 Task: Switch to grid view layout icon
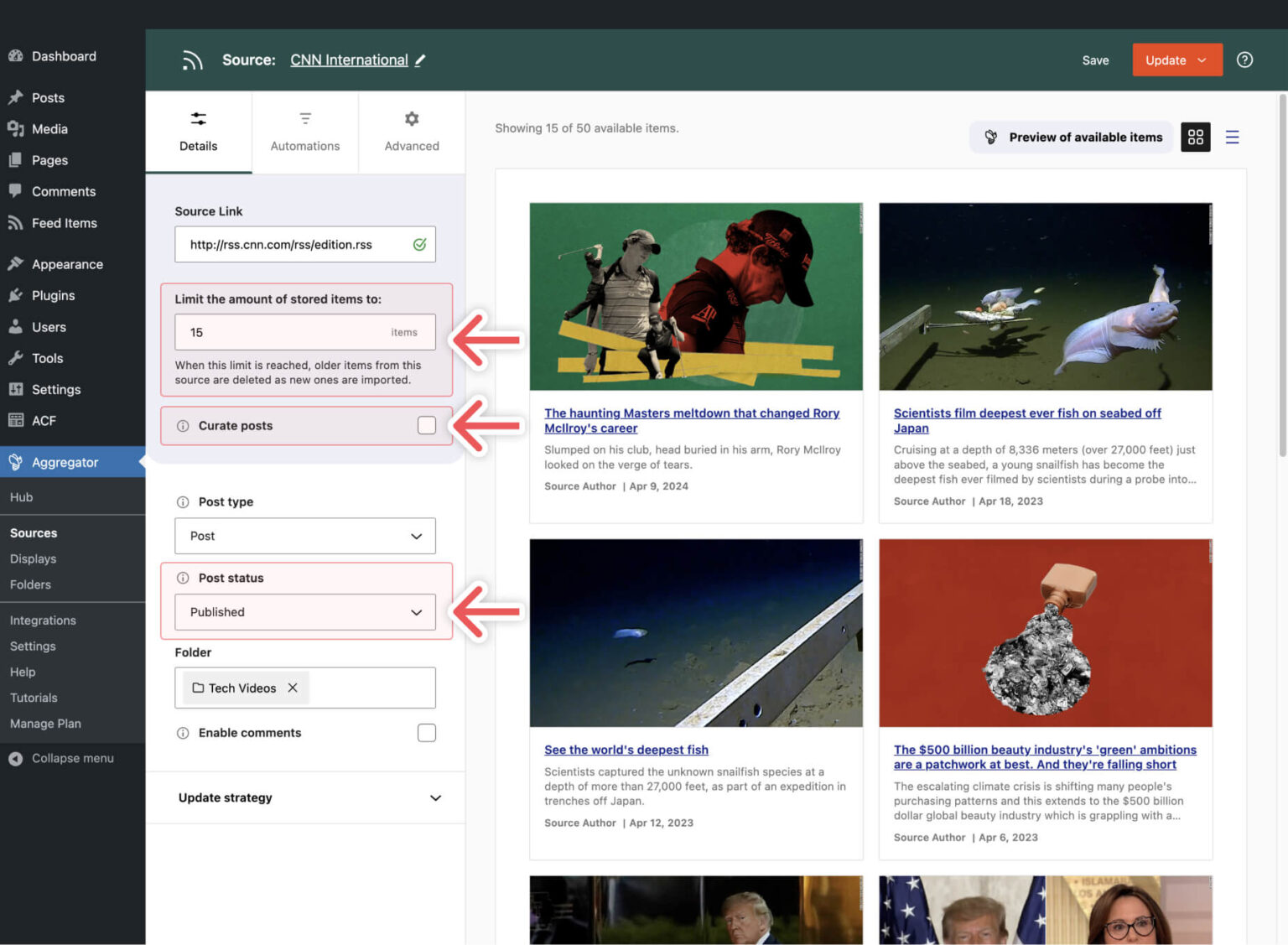tap(1195, 137)
